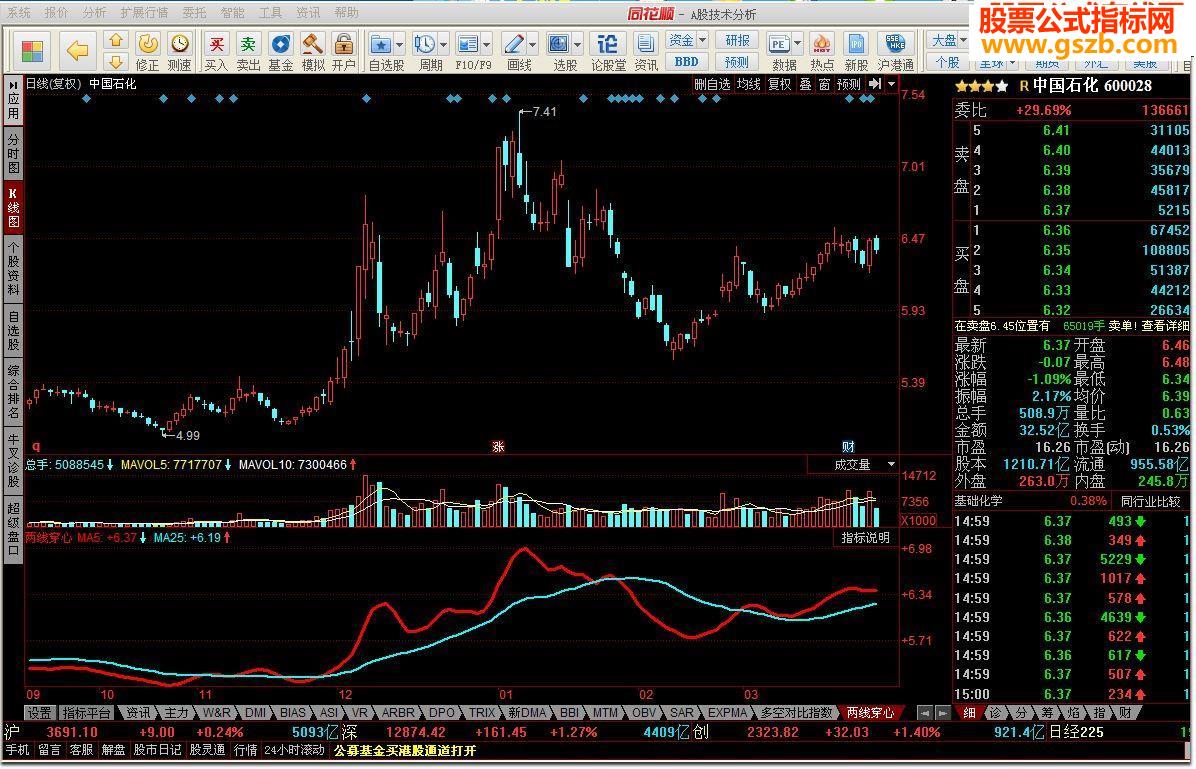
Task: Toggle the 应用 sidebar panel
Action: tap(14, 101)
